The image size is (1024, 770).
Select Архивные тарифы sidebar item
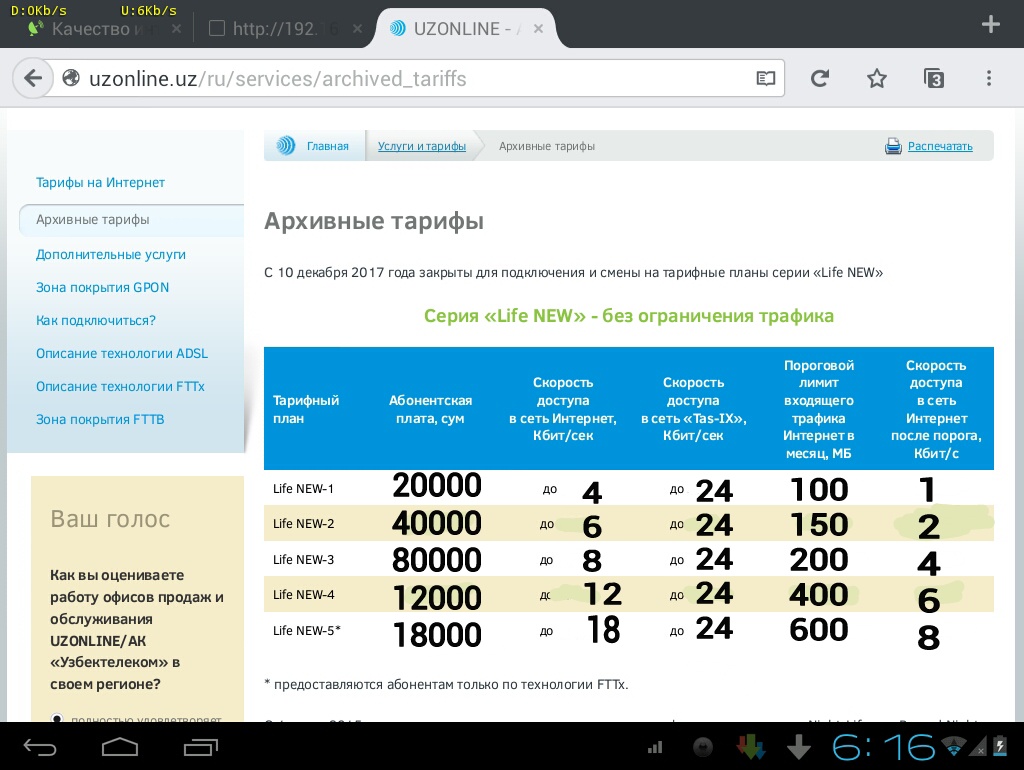93,219
